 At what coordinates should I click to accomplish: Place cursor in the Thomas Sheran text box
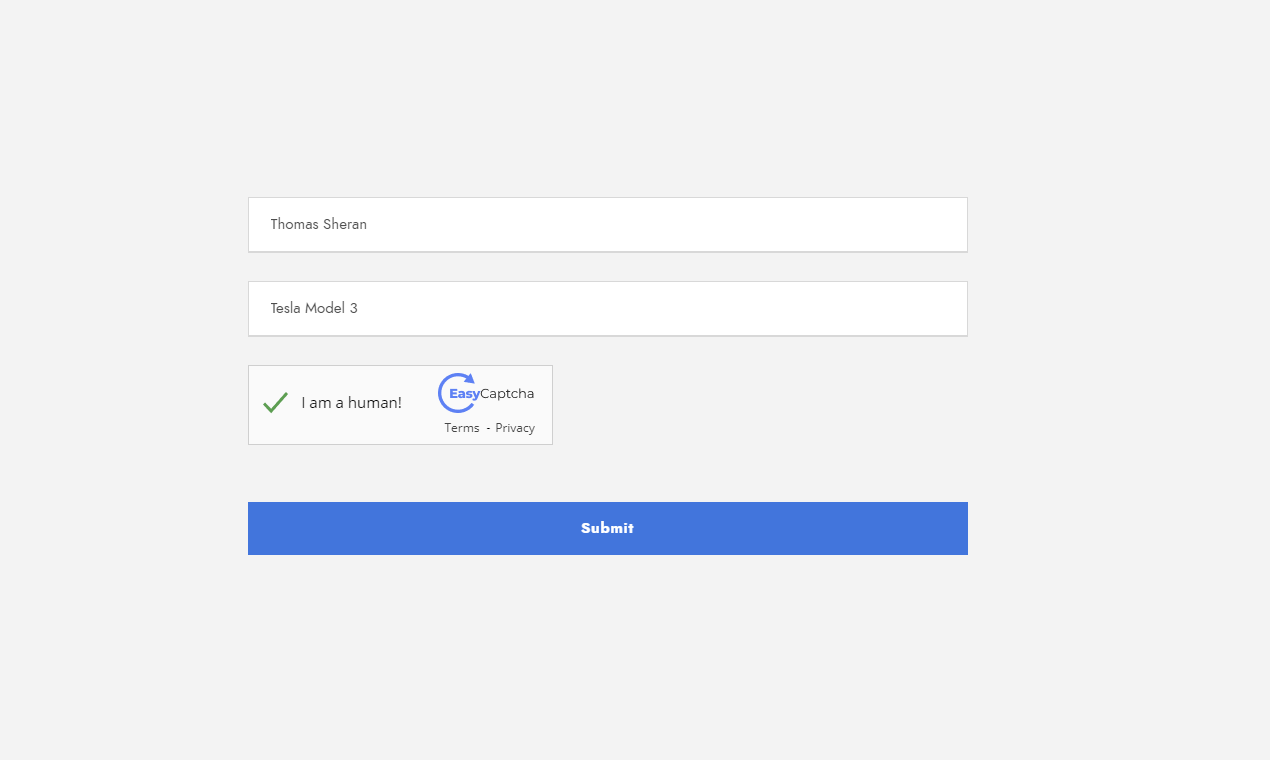pos(607,225)
